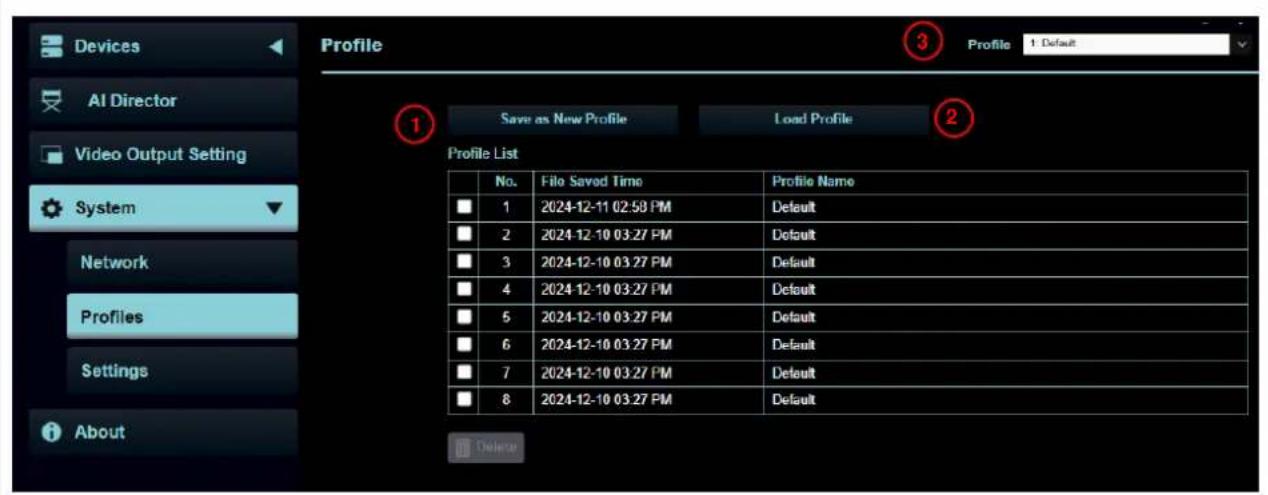Click the Profile Name in row 5
The image size is (1268, 495).
793,316
